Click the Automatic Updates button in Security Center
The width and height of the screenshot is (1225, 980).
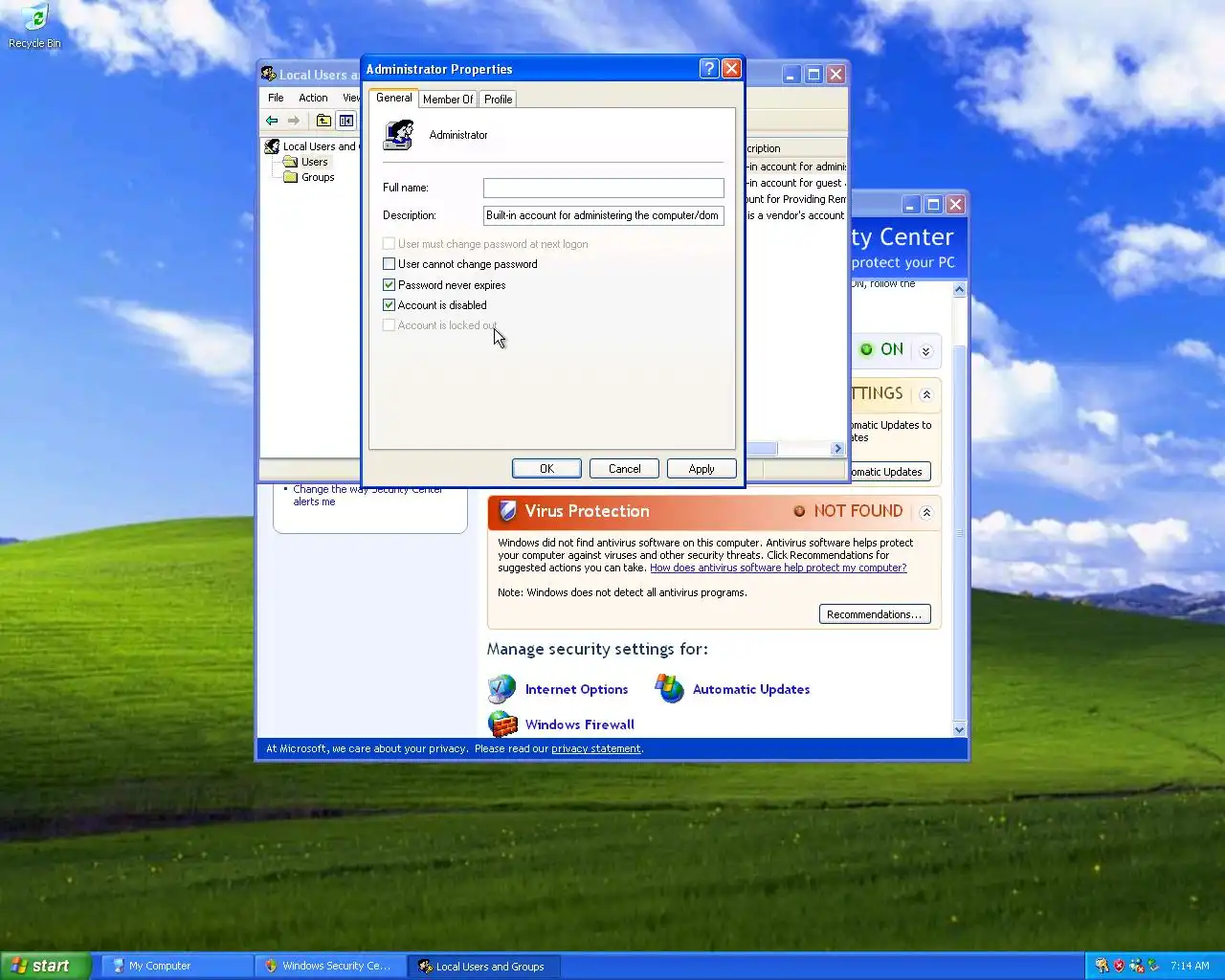click(889, 472)
